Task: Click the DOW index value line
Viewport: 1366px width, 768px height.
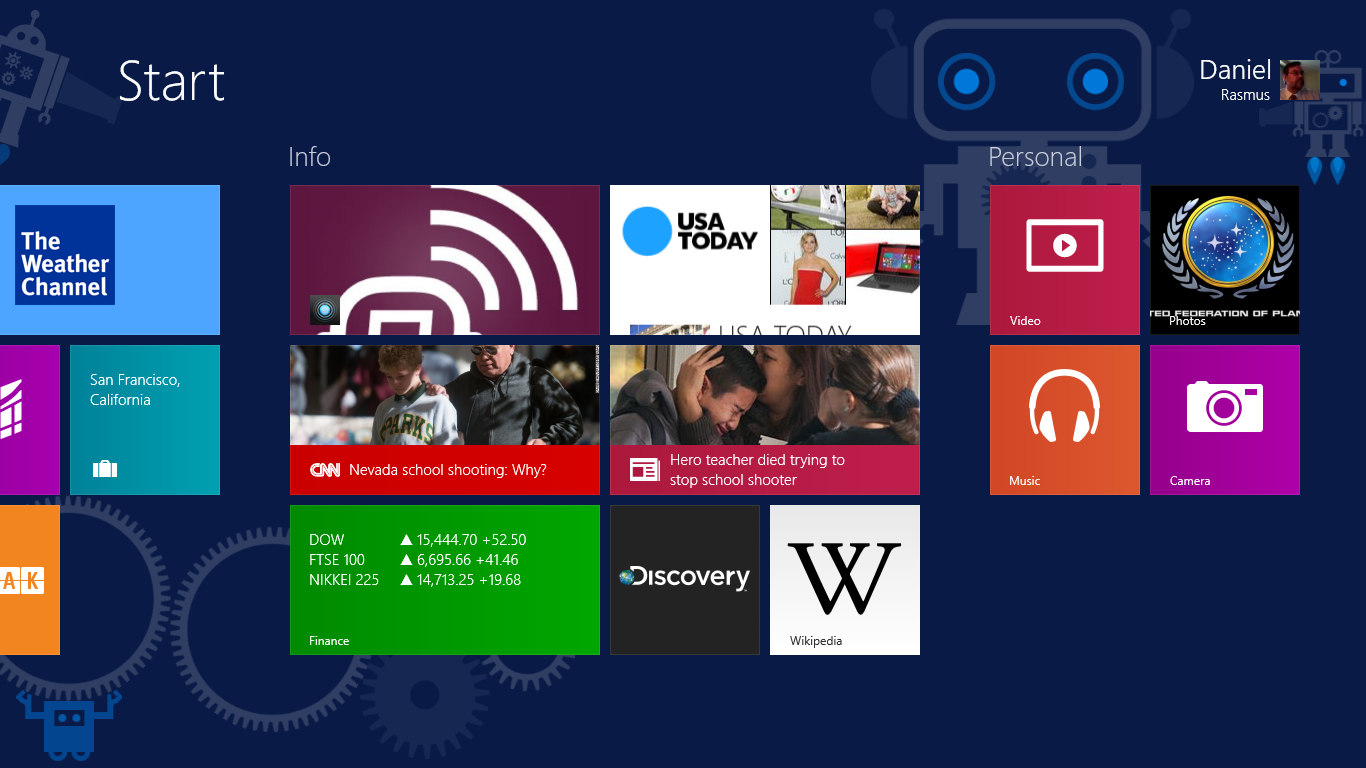Action: coord(417,540)
